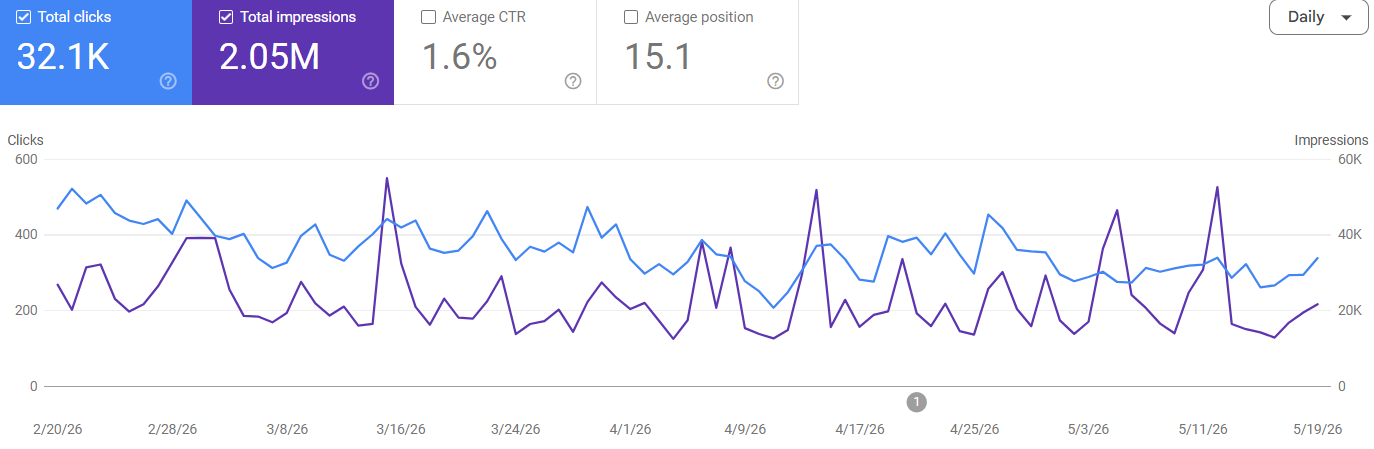
Task: Select the 2.05M total impressions value
Action: 269,57
